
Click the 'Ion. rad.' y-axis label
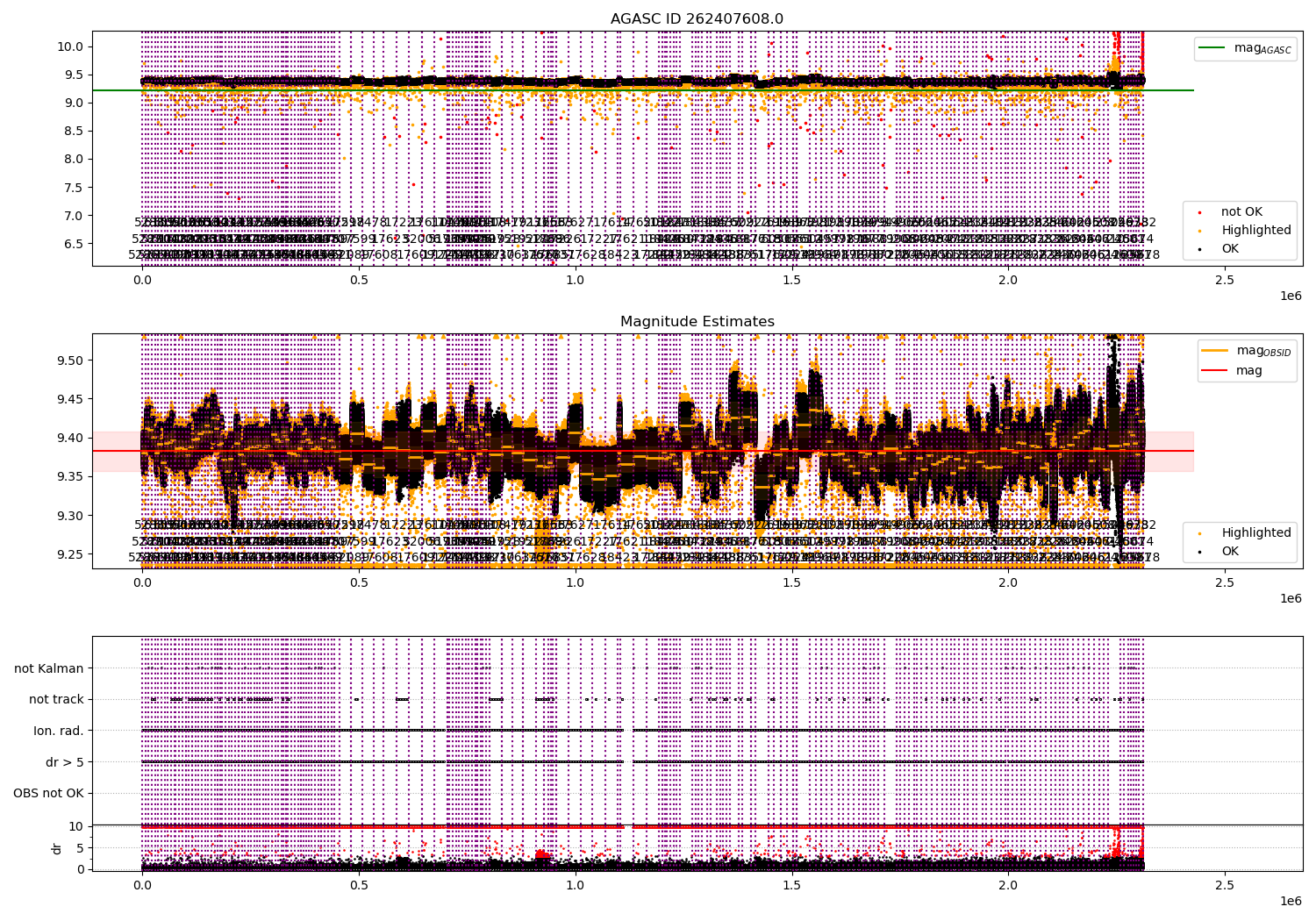(59, 731)
